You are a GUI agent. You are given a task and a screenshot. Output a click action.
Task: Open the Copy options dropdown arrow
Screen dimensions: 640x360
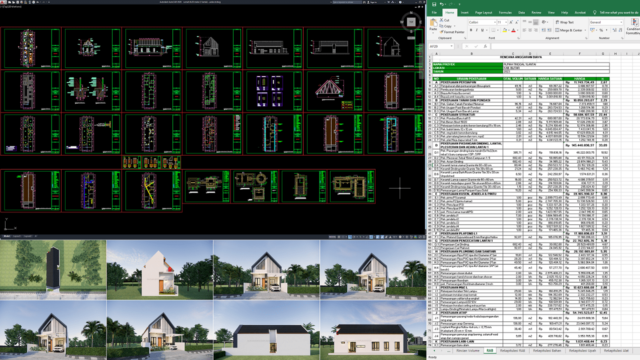coord(454,26)
